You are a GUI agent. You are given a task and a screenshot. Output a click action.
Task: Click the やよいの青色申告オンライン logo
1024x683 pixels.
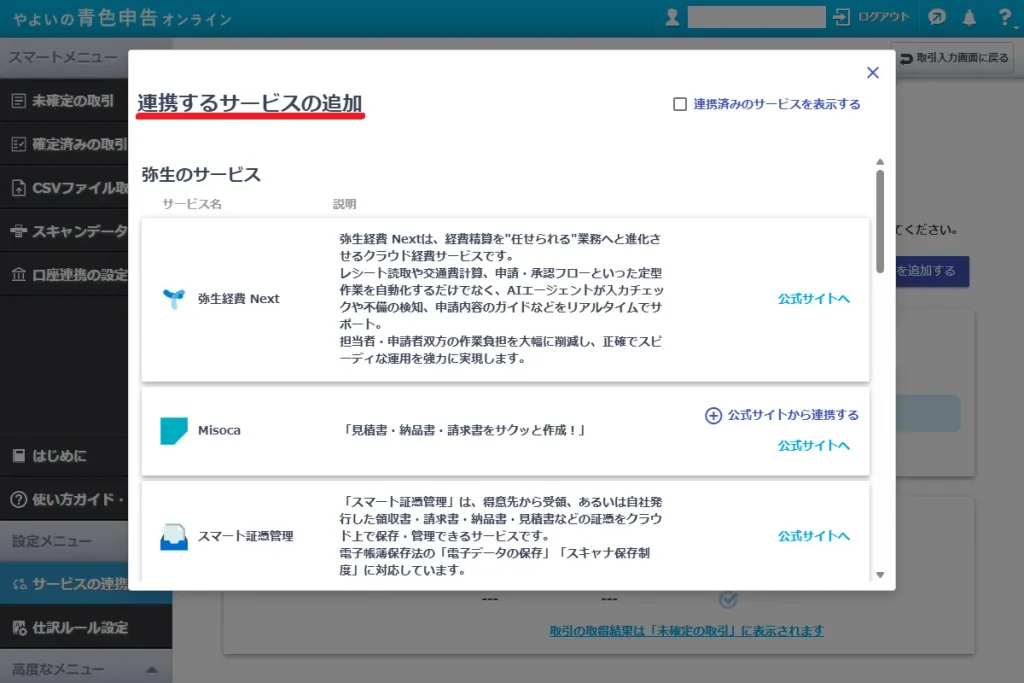(x=122, y=18)
